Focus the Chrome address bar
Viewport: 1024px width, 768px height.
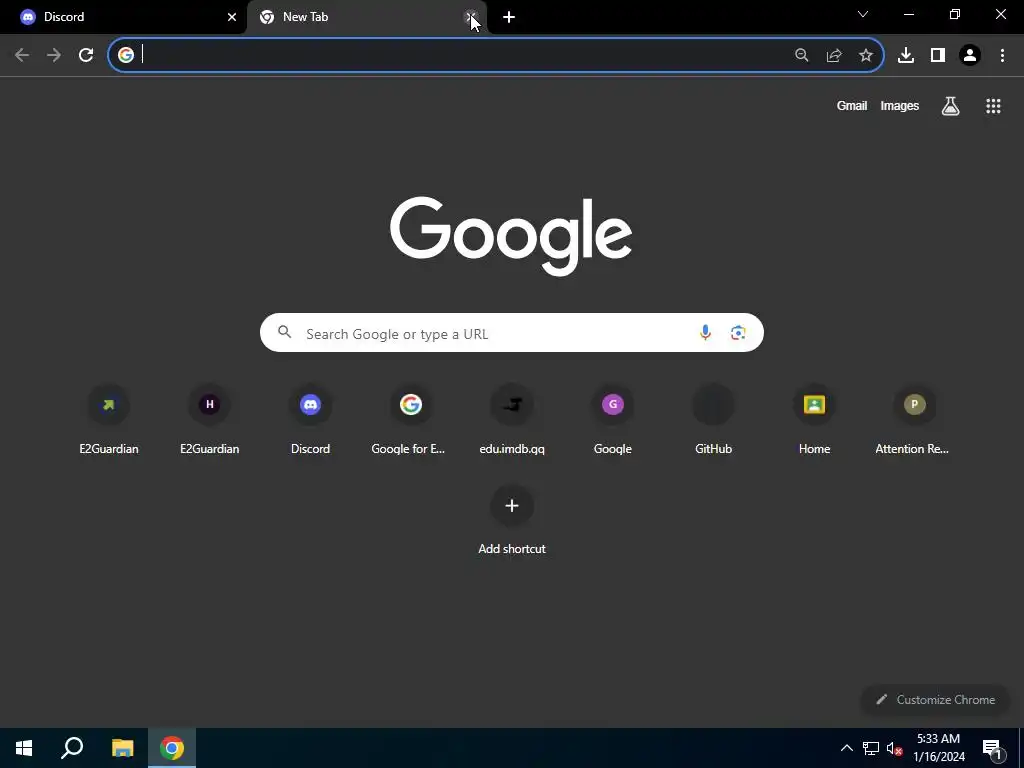click(x=496, y=55)
